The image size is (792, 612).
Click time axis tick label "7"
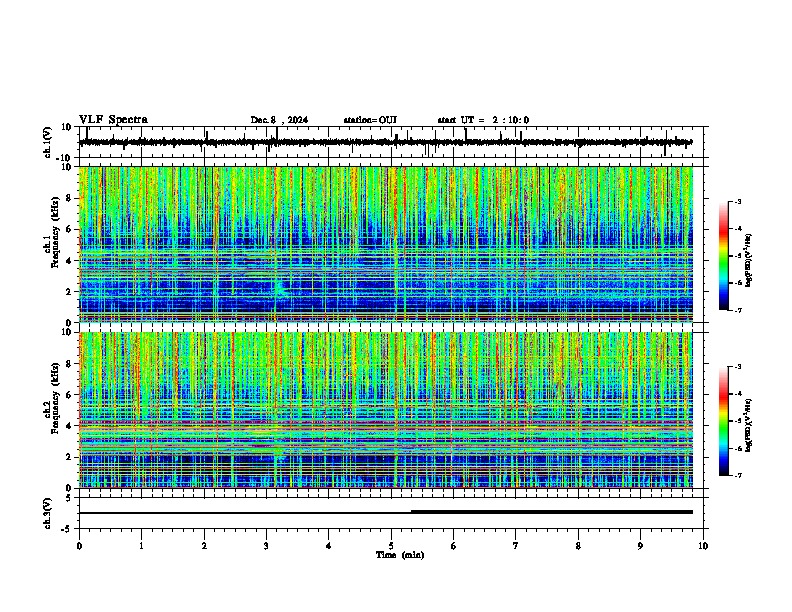[x=516, y=546]
